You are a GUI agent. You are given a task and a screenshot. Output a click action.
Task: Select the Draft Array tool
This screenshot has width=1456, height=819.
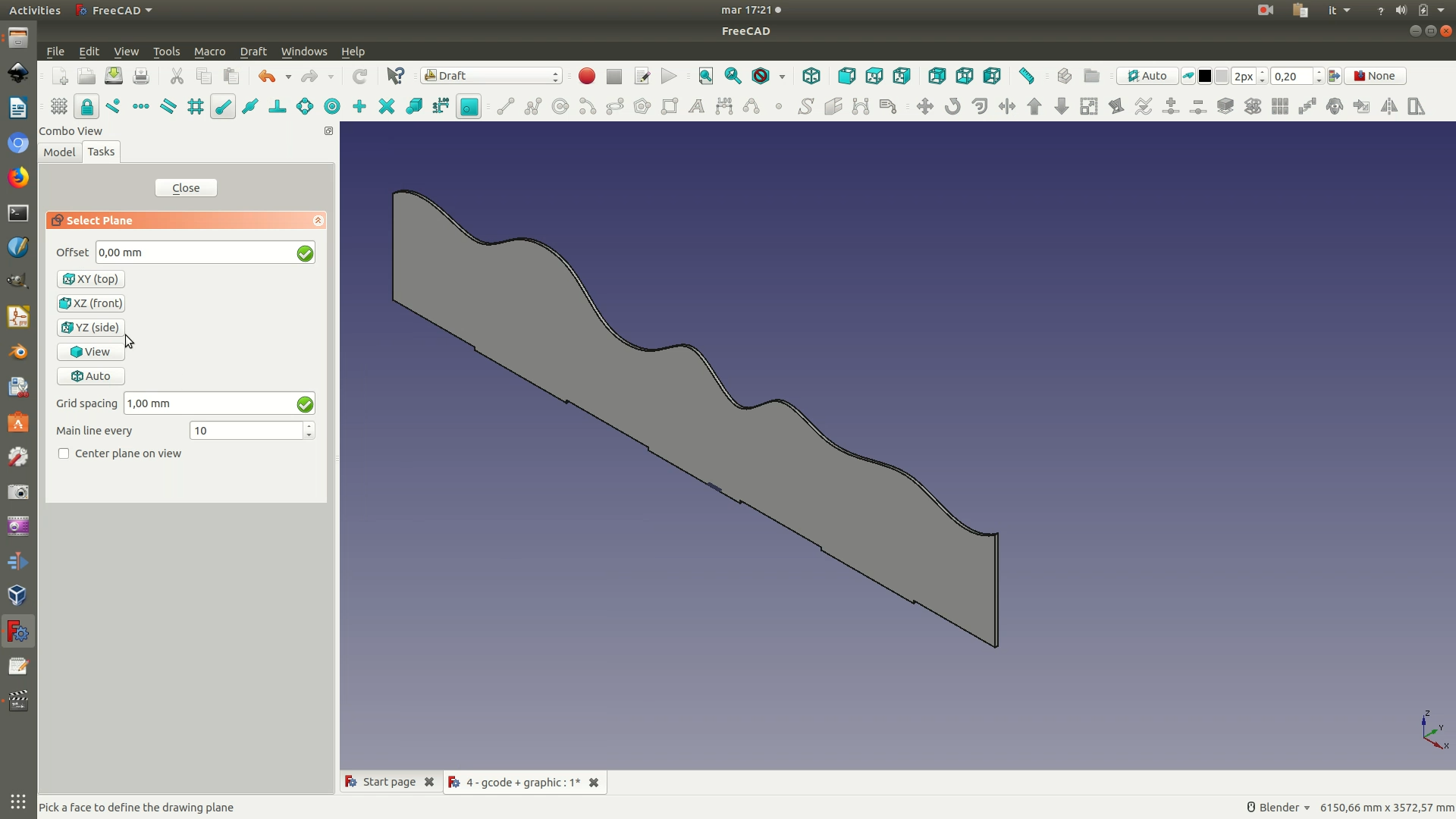1280,107
